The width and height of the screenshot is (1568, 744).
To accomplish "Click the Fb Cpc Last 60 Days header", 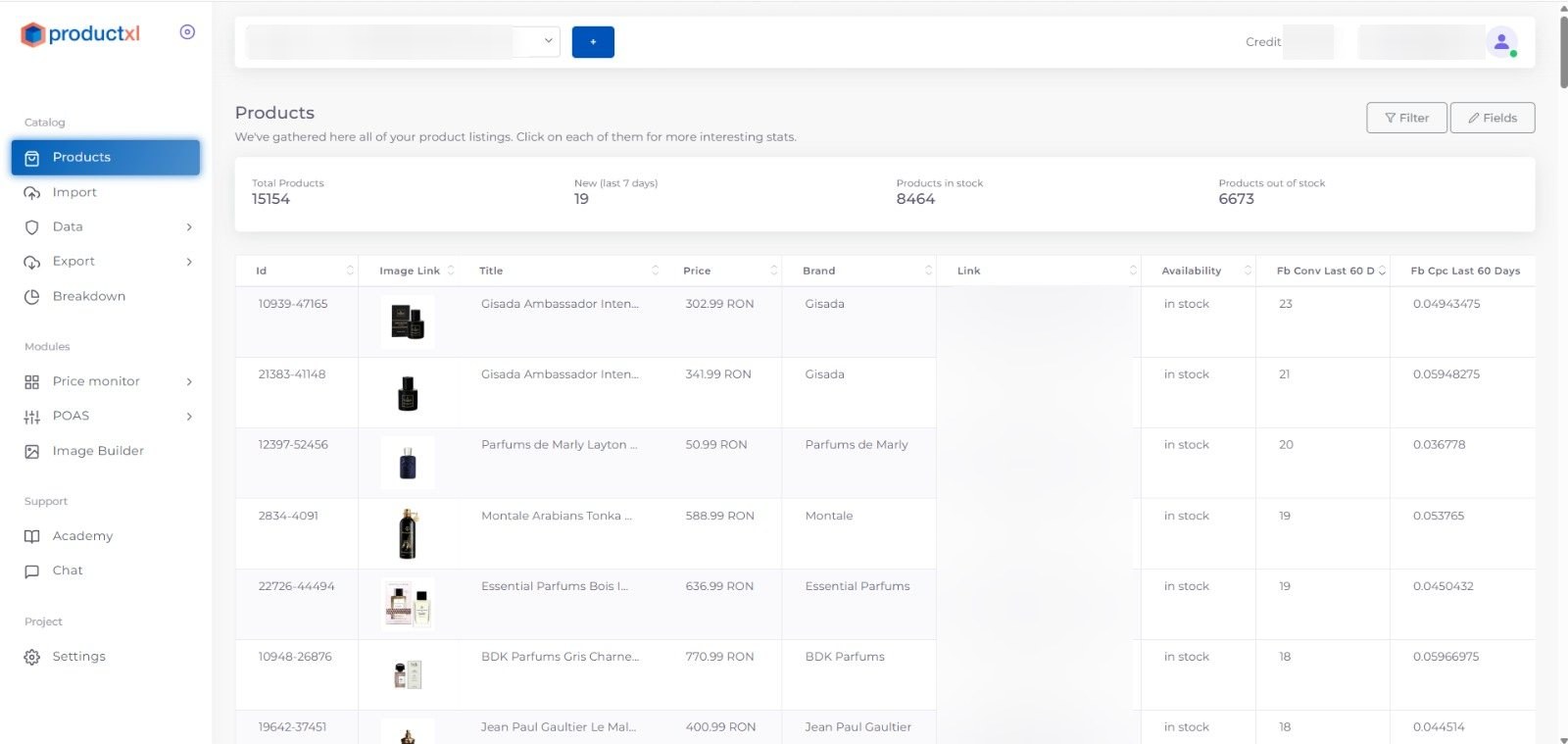I will pos(1465,271).
